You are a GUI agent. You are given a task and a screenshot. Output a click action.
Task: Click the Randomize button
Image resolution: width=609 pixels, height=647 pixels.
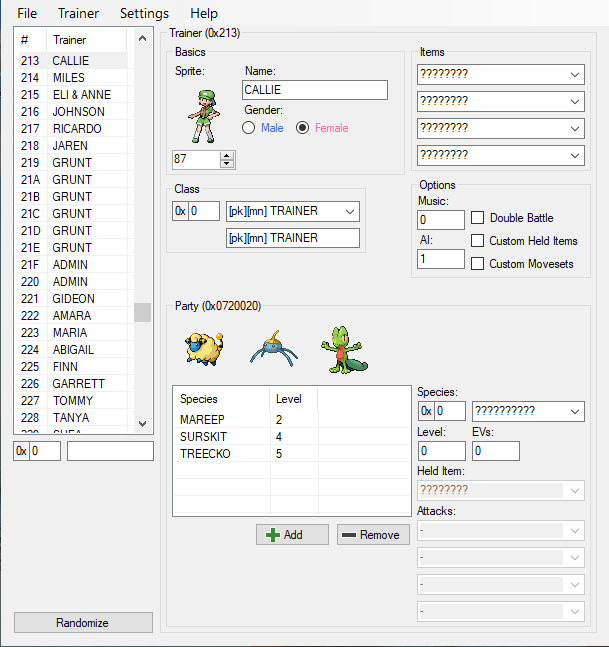pyautogui.click(x=83, y=623)
